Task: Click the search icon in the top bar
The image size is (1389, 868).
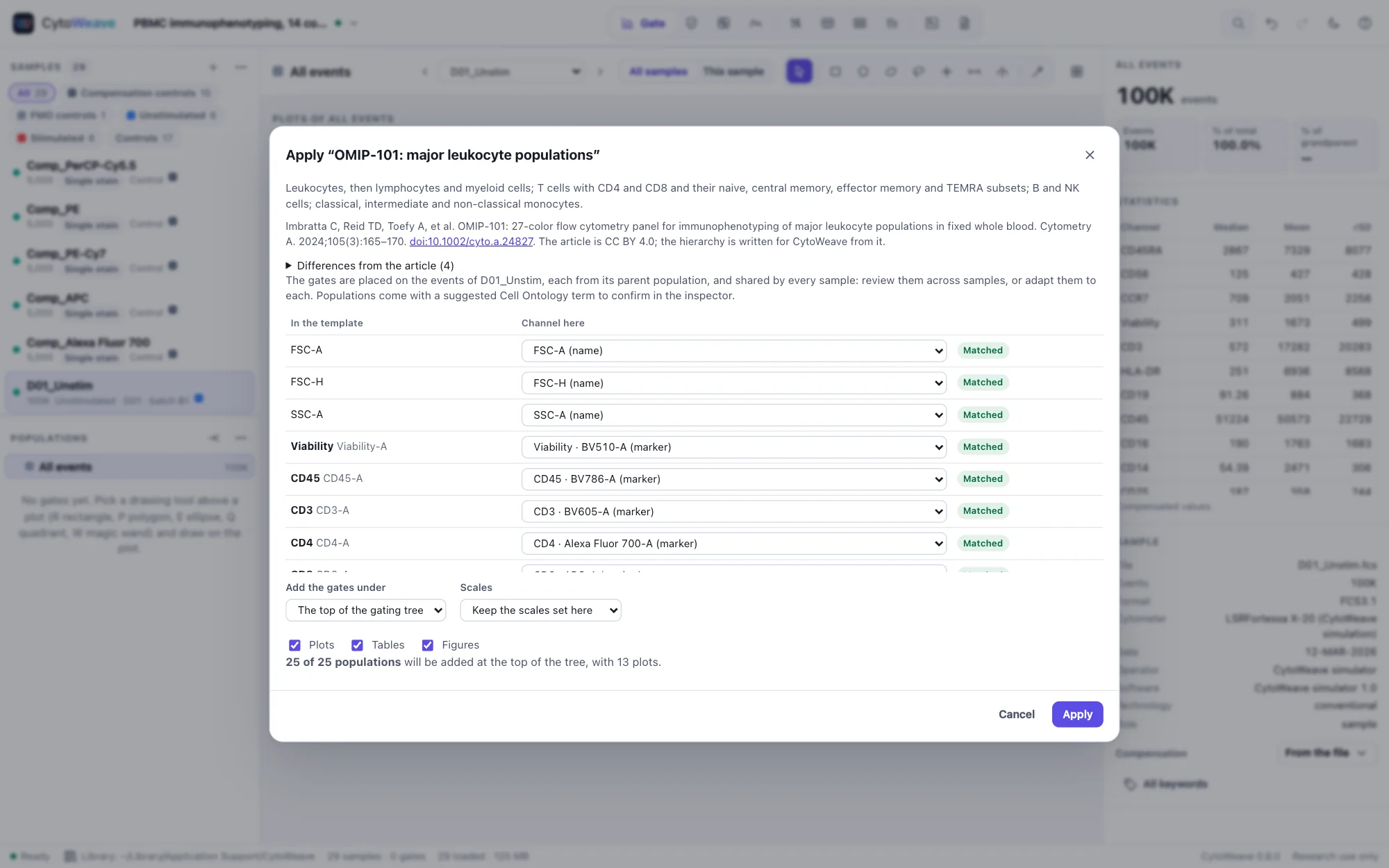Action: coord(1238,24)
